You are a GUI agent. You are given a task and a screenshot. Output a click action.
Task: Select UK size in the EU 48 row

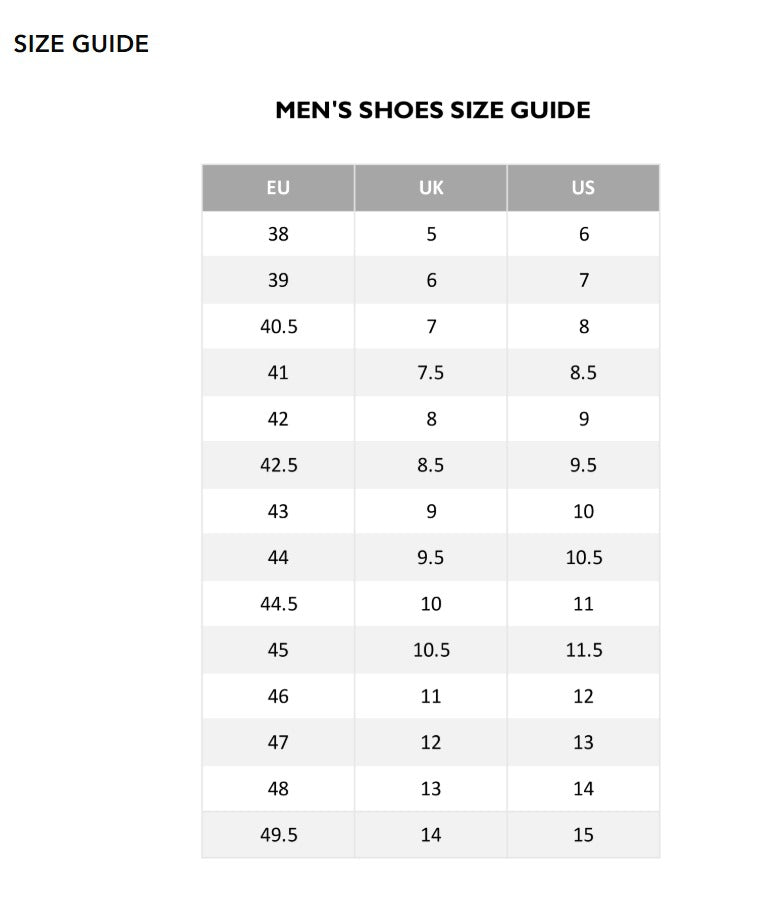431,789
